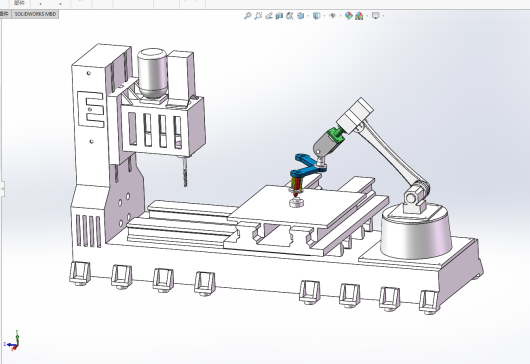Expand the View Settings dropdown arrow
530x364 pixels.
(383, 16)
